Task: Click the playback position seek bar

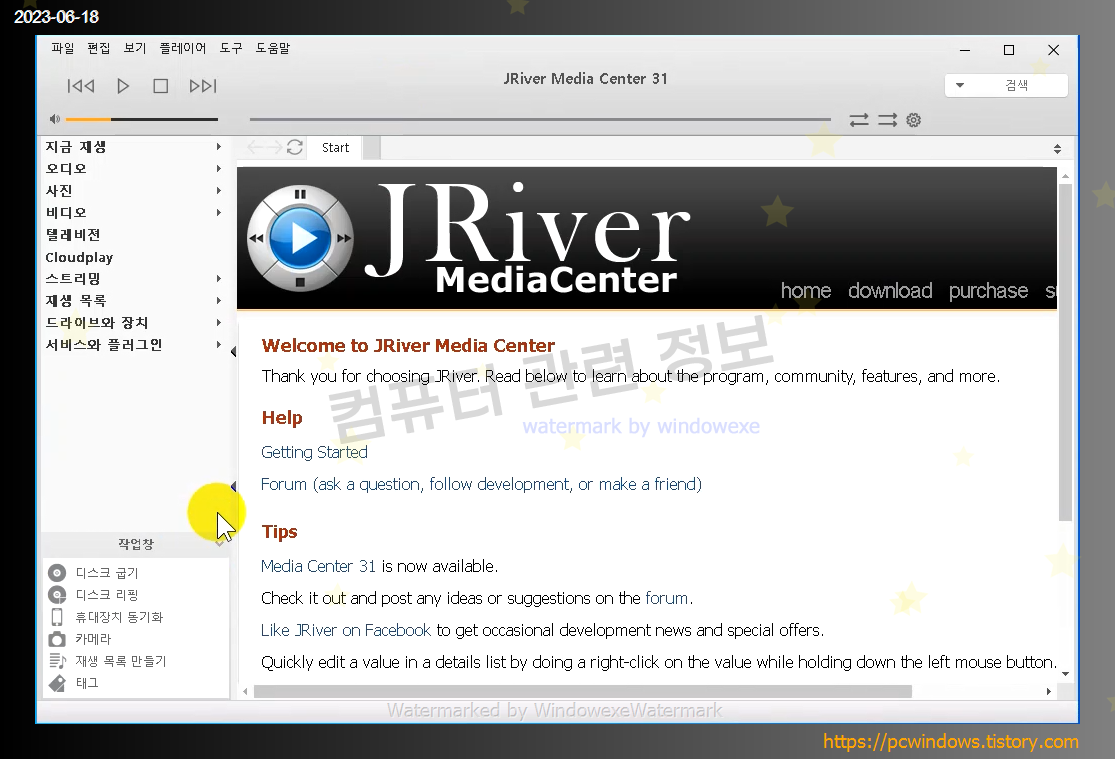Action: tap(540, 120)
